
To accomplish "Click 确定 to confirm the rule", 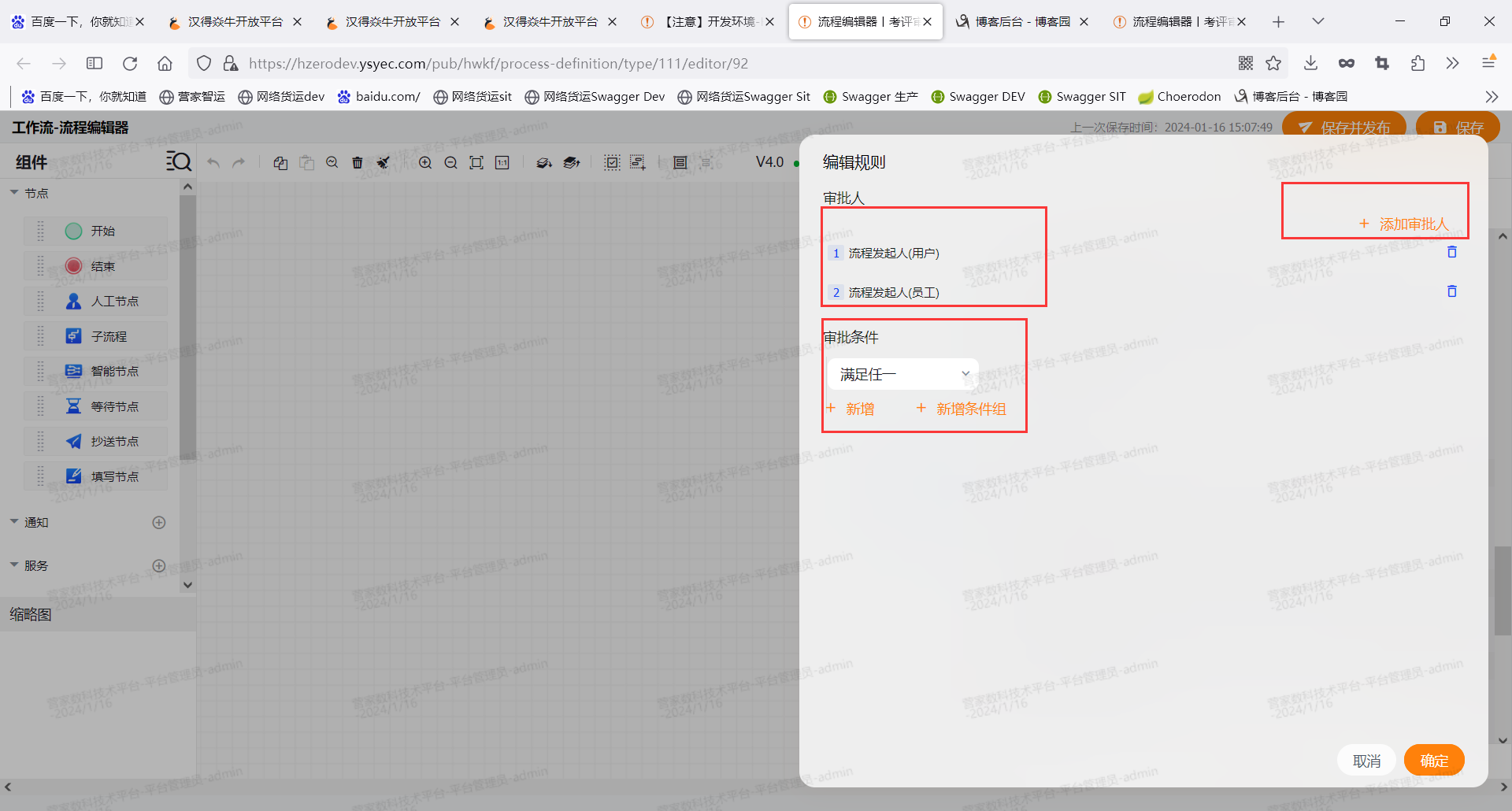I will click(x=1434, y=761).
